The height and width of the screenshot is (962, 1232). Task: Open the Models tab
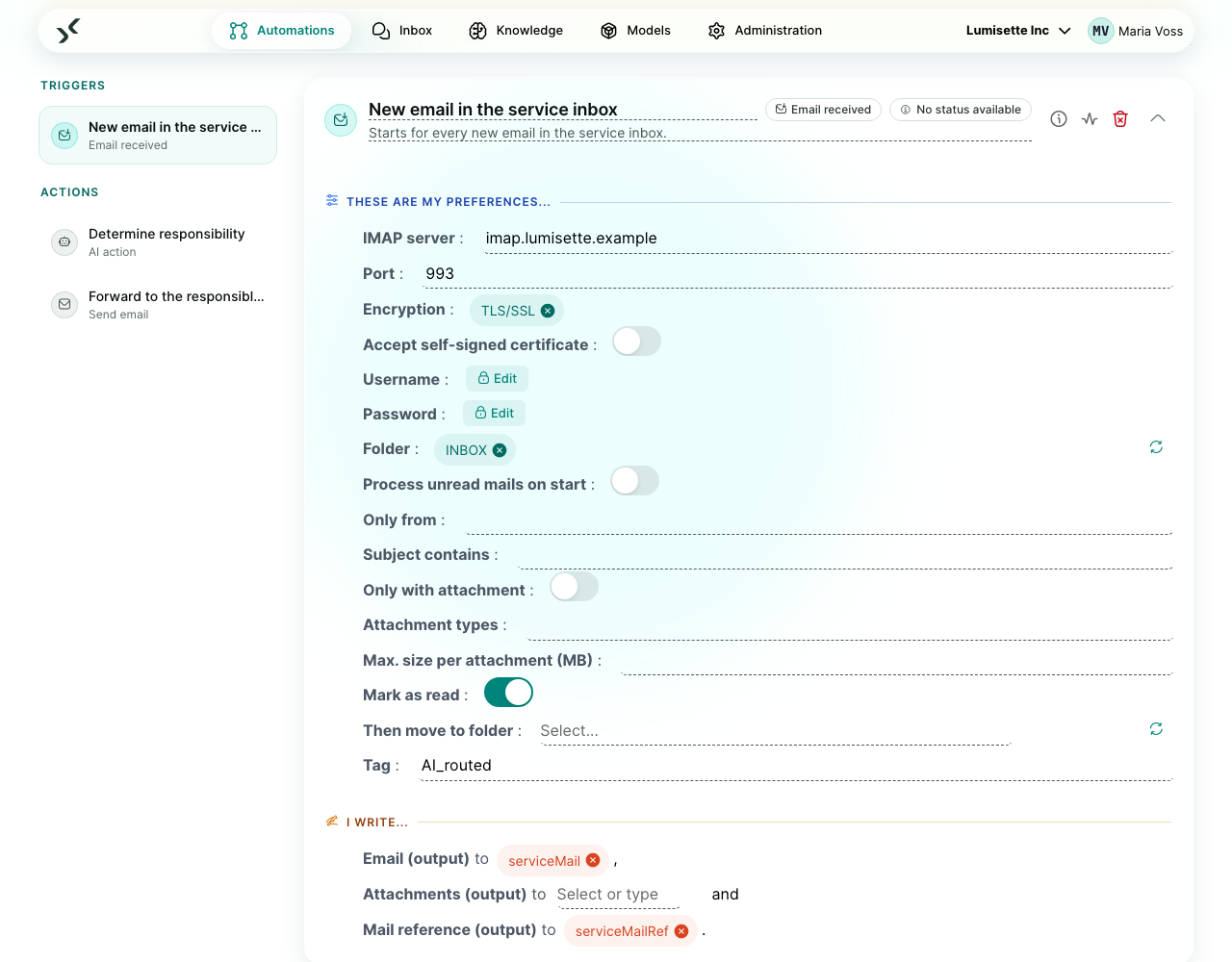coord(635,31)
